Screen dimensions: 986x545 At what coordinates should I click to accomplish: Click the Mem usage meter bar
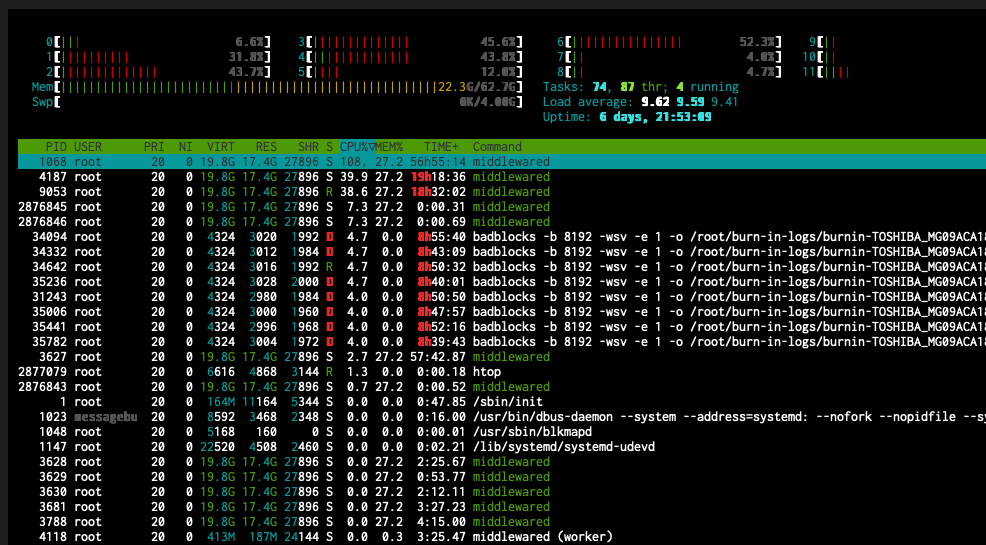click(277, 87)
